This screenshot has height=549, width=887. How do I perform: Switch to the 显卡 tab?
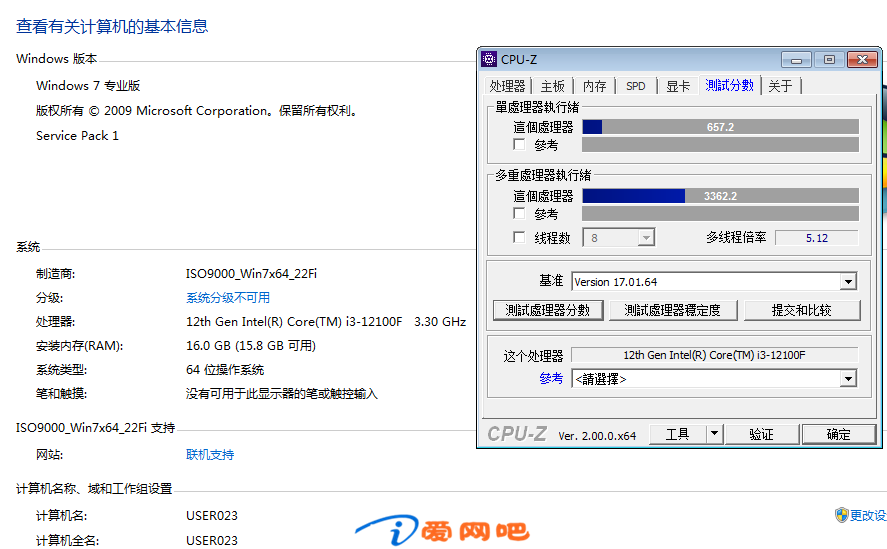pyautogui.click(x=678, y=86)
